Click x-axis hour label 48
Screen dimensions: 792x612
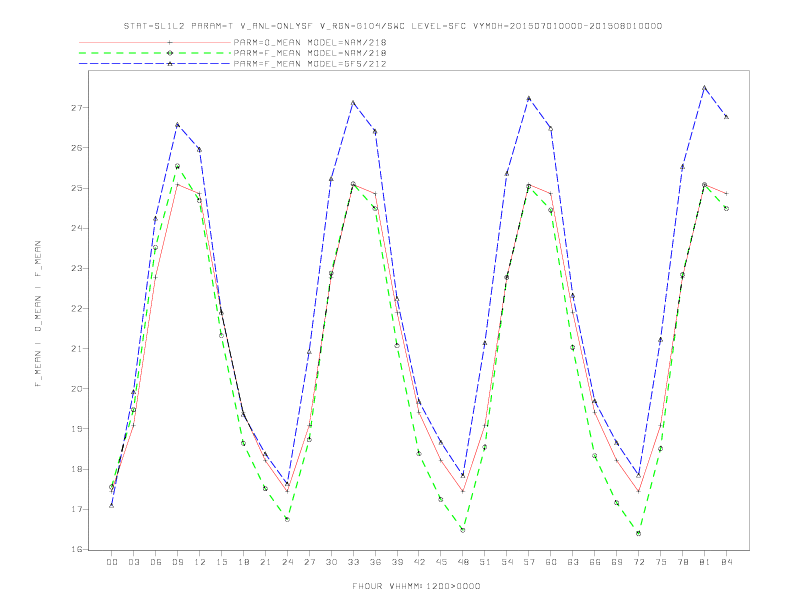point(463,562)
